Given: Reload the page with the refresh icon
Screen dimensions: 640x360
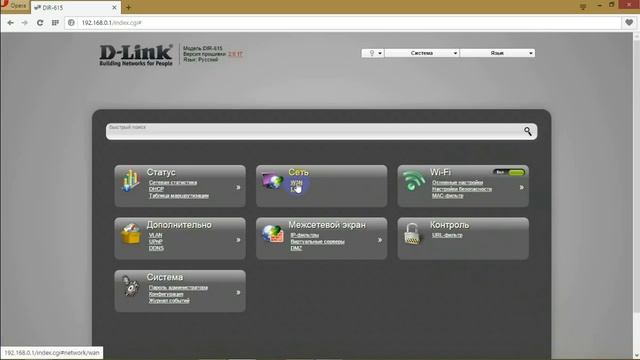Looking at the screenshot, I should pos(40,23).
